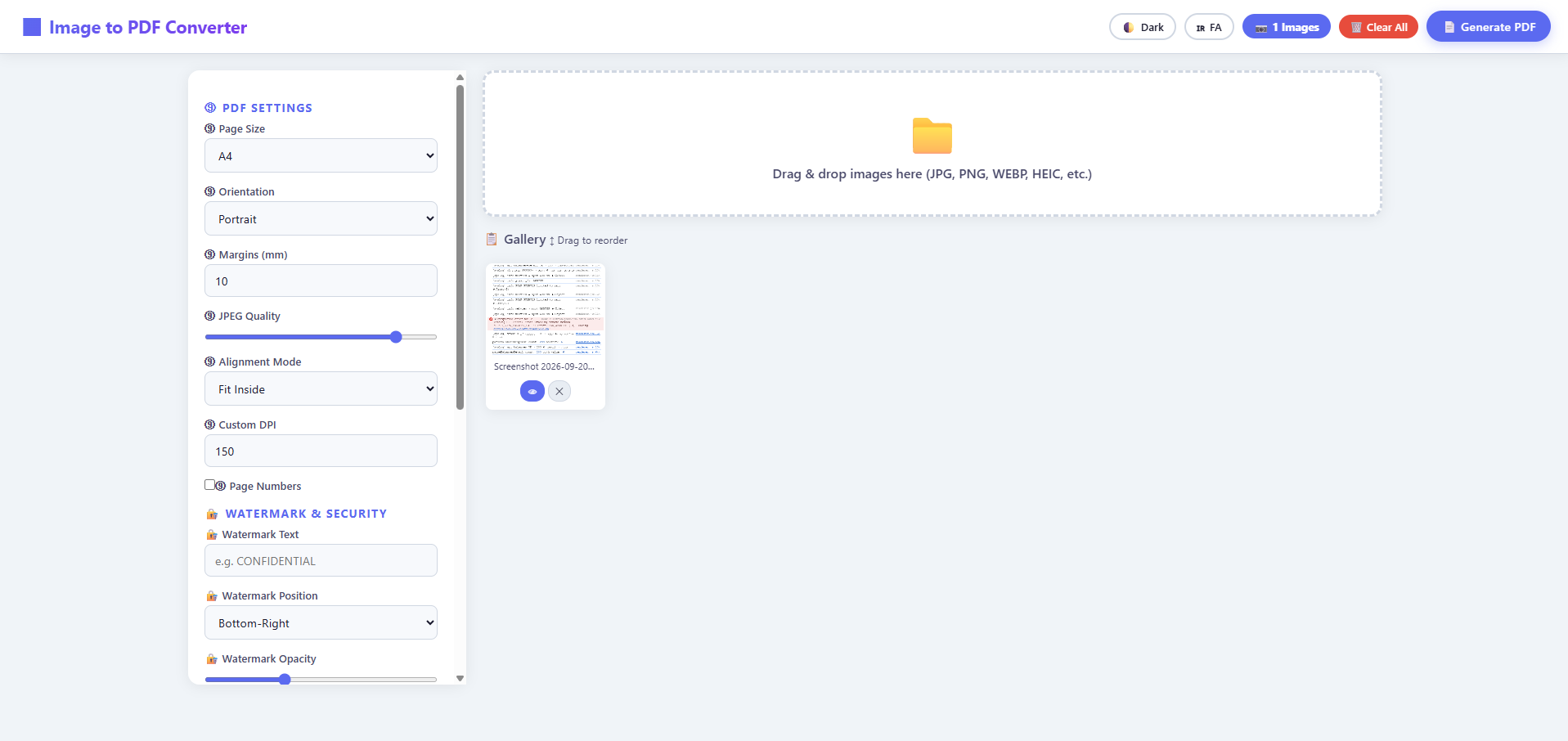Click the folder icon in drop zone

(x=932, y=136)
